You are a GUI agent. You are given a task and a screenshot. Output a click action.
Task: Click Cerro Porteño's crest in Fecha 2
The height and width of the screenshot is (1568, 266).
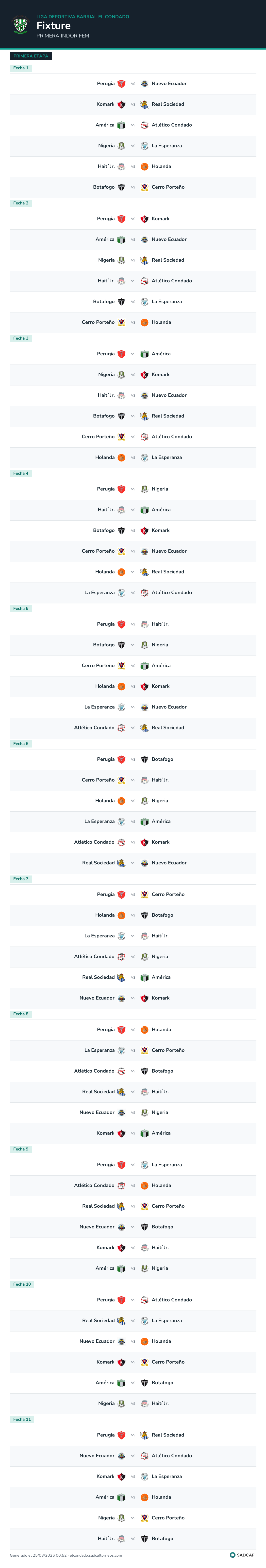pos(121,322)
